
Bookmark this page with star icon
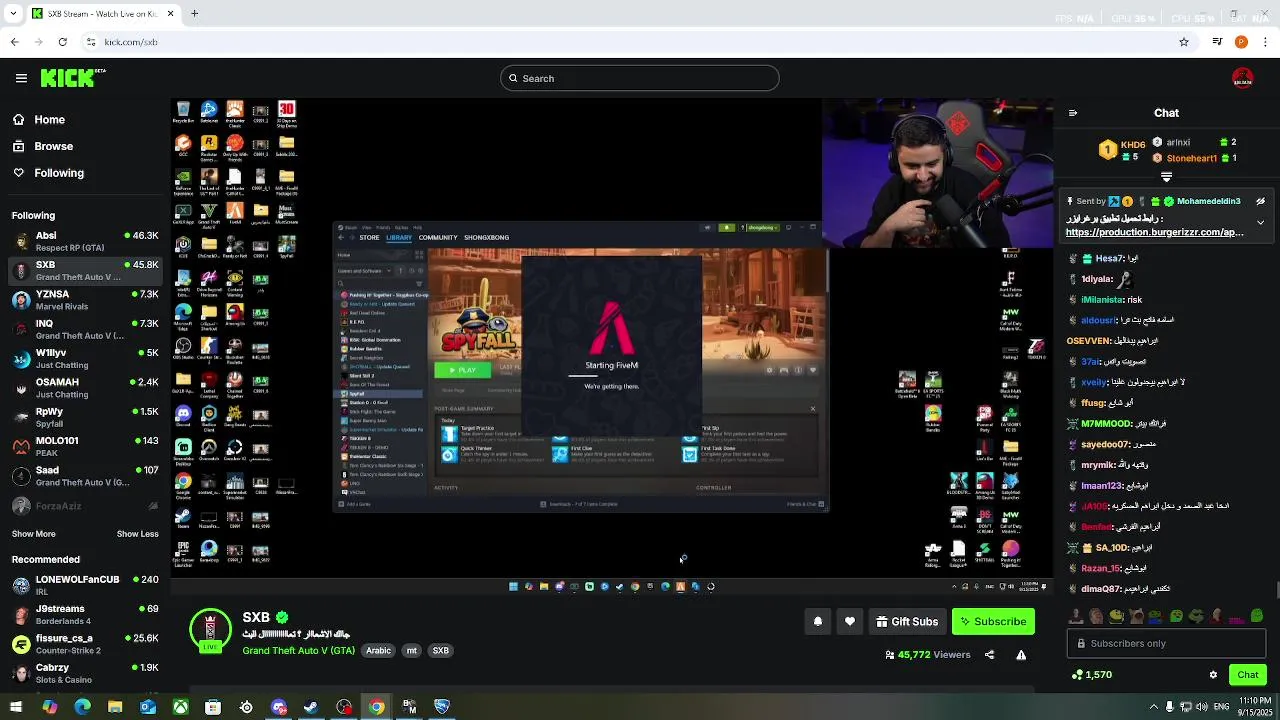(x=1184, y=42)
